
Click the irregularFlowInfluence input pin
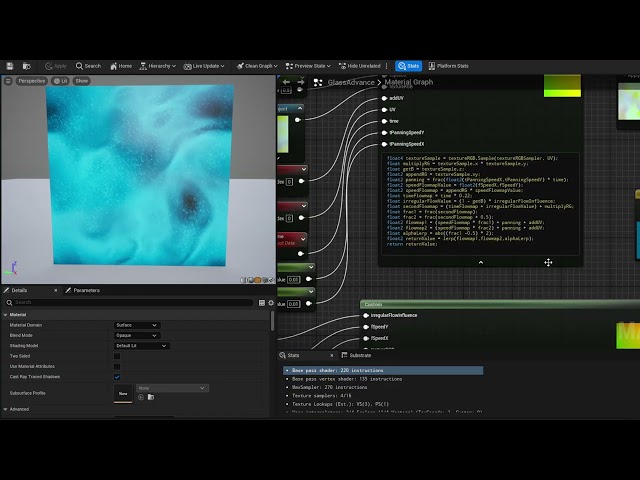click(366, 316)
